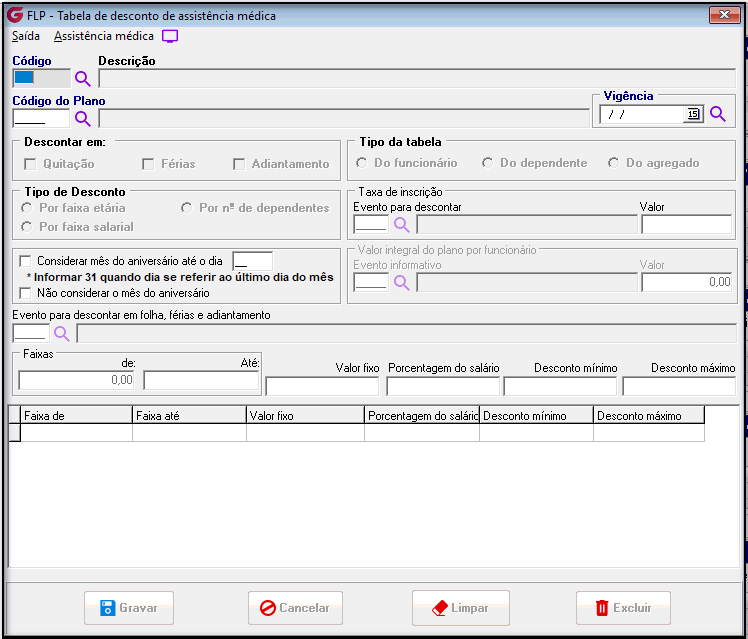Choose Por nº de dependentes
Image resolution: width=748 pixels, height=639 pixels.
pos(187,208)
